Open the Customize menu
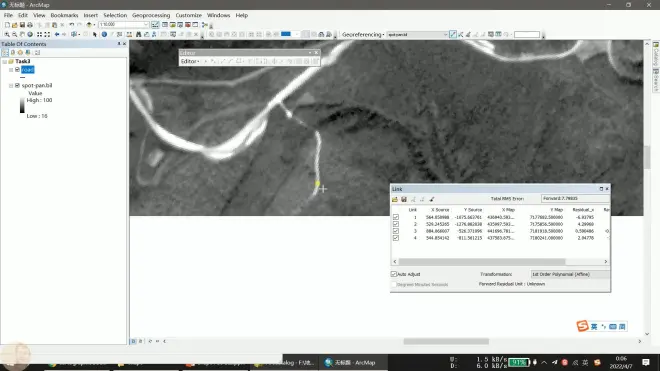Image resolution: width=660 pixels, height=371 pixels. pyautogui.click(x=189, y=15)
